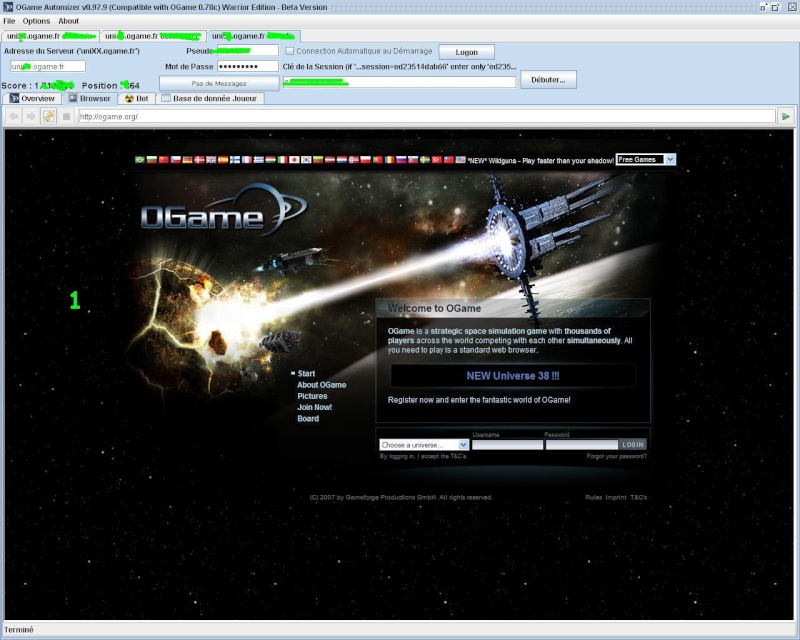Select the Finland flag
Image resolution: width=800 pixels, height=640 pixels.
(x=235, y=160)
